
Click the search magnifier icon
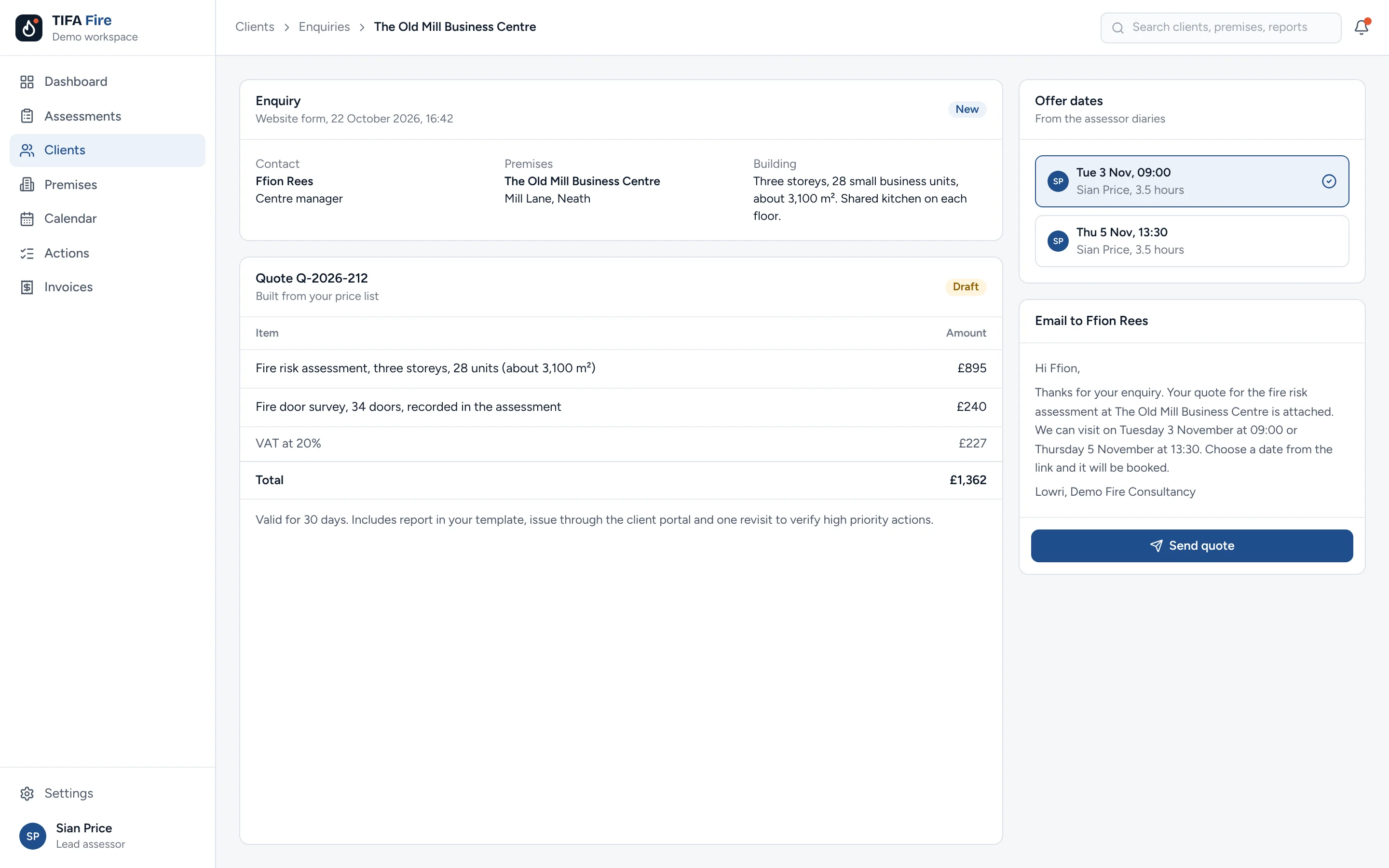(1117, 27)
